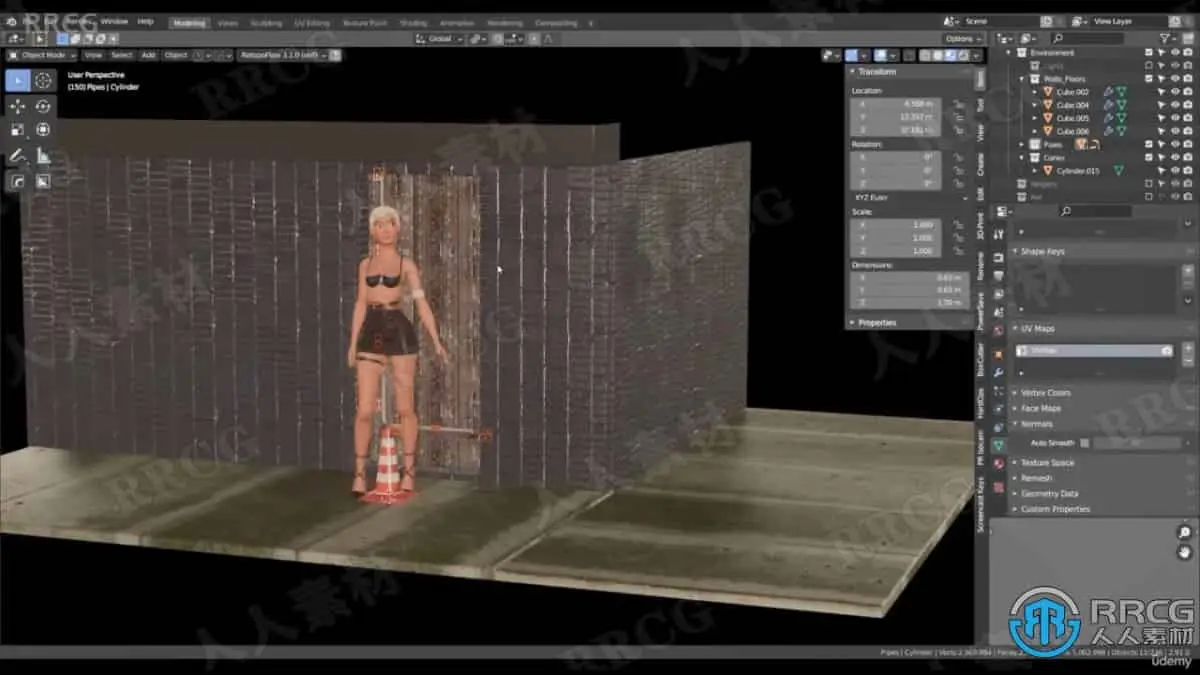Click the solid viewport shading icon

[x=937, y=56]
